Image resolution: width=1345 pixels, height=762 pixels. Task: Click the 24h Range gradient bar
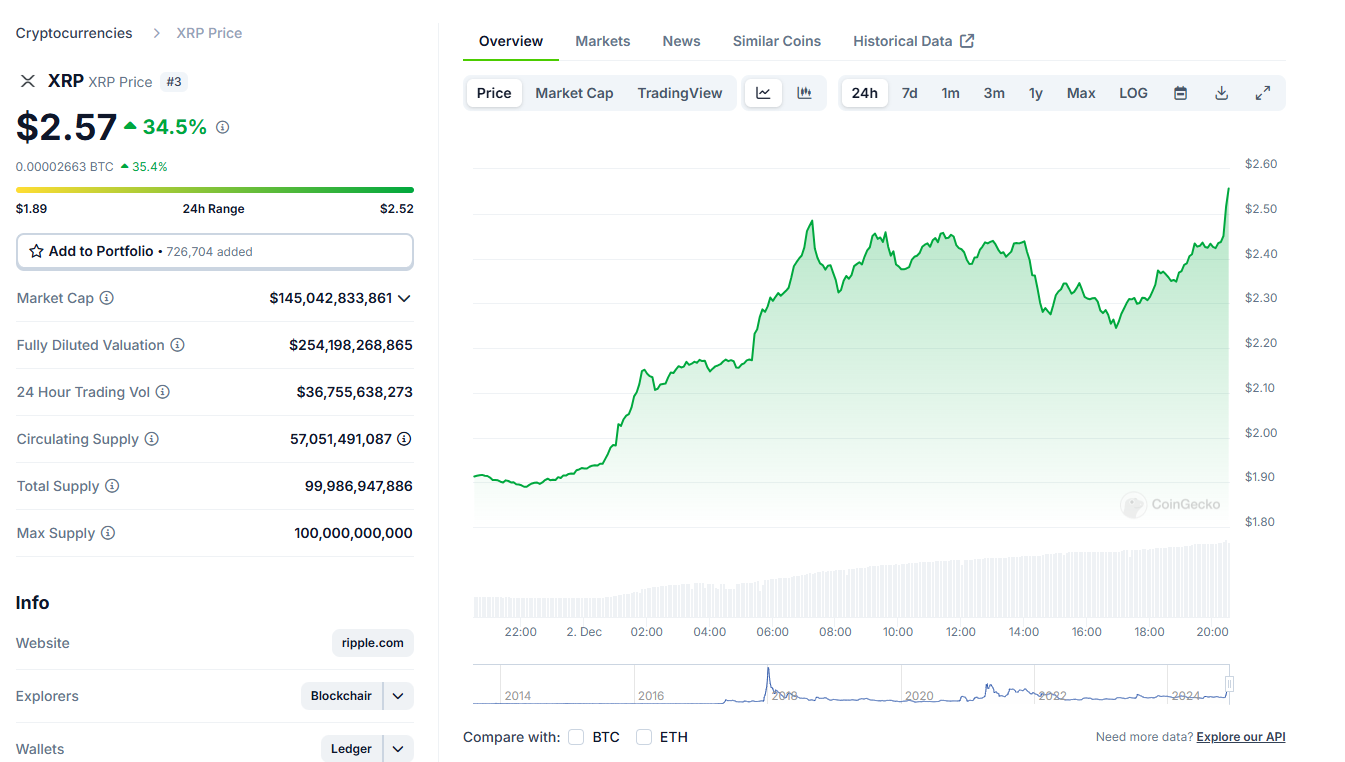point(215,190)
